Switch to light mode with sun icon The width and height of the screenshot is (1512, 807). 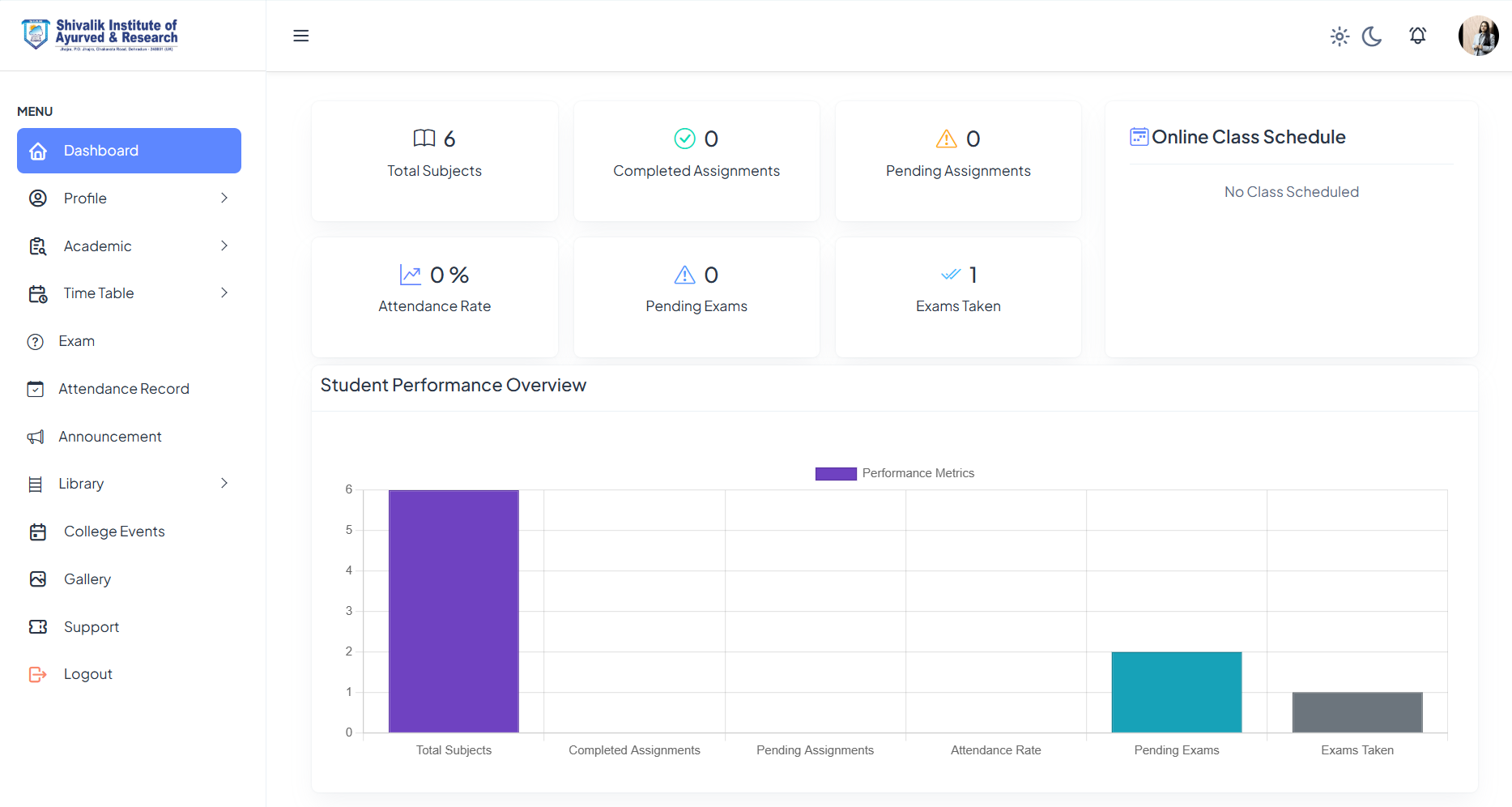point(1340,36)
